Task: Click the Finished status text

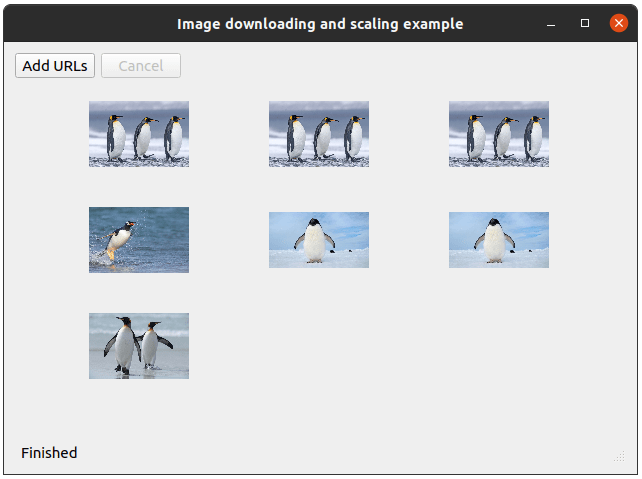Action: point(49,453)
